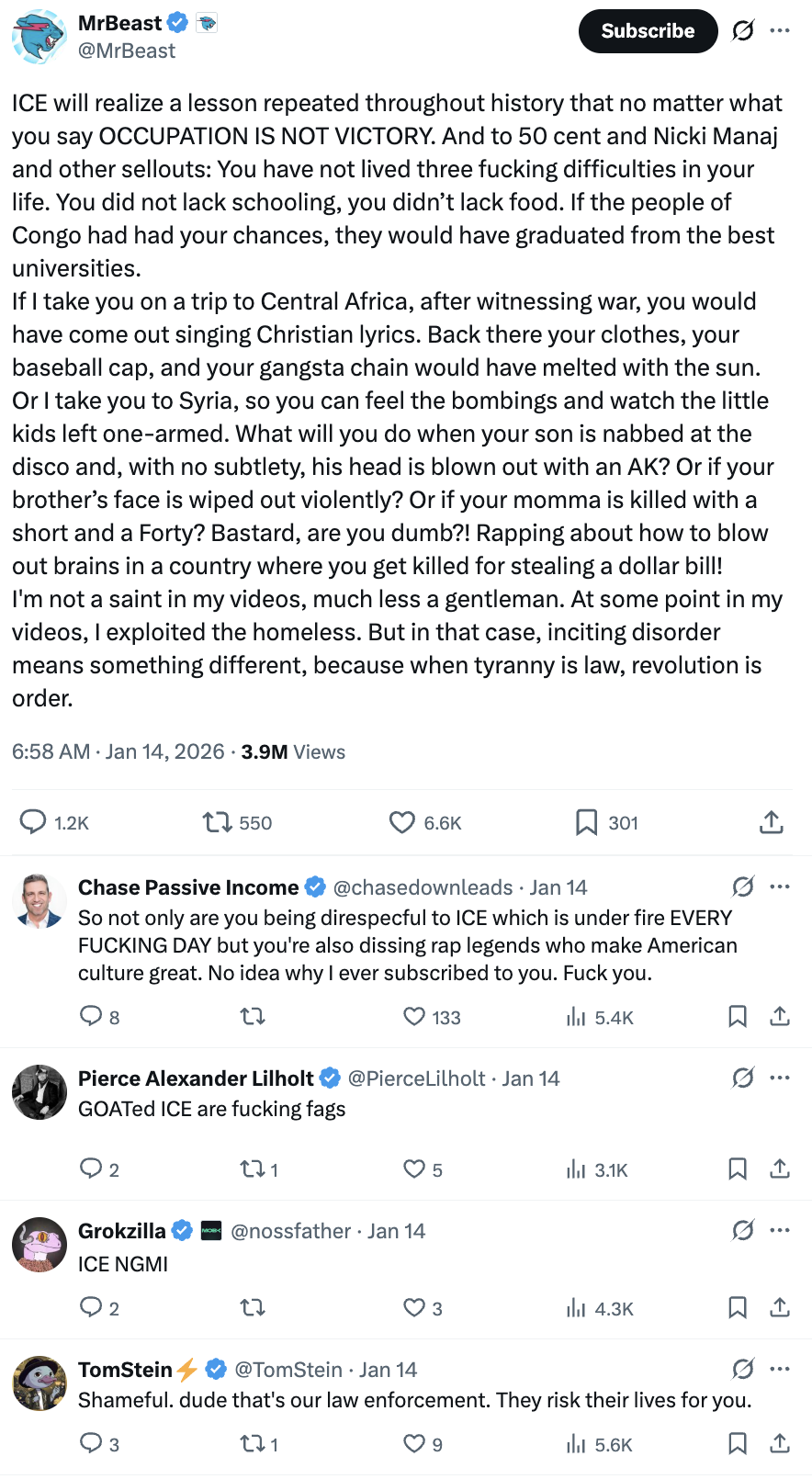Like the main MrBeast post
Viewport: 812px width, 1479px height.
tap(402, 822)
